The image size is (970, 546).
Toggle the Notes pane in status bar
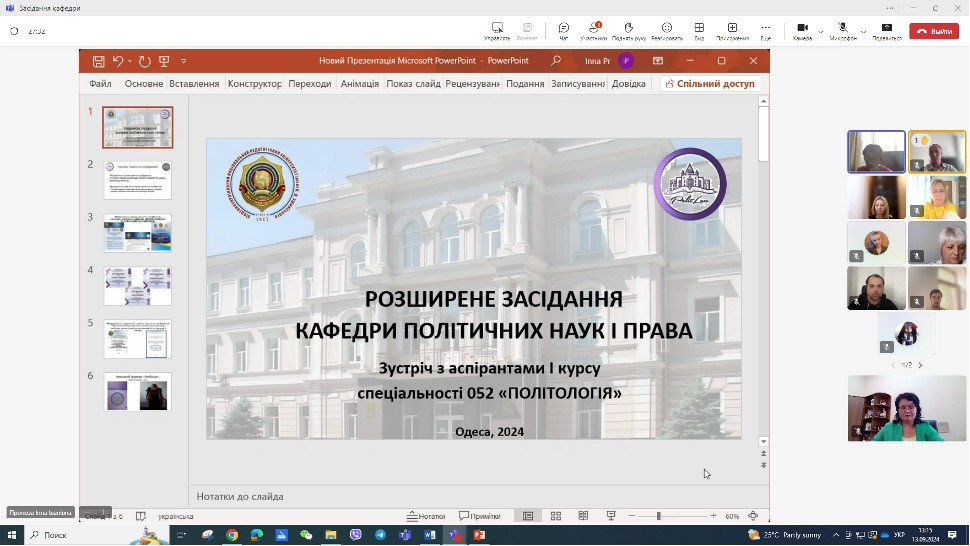426,516
